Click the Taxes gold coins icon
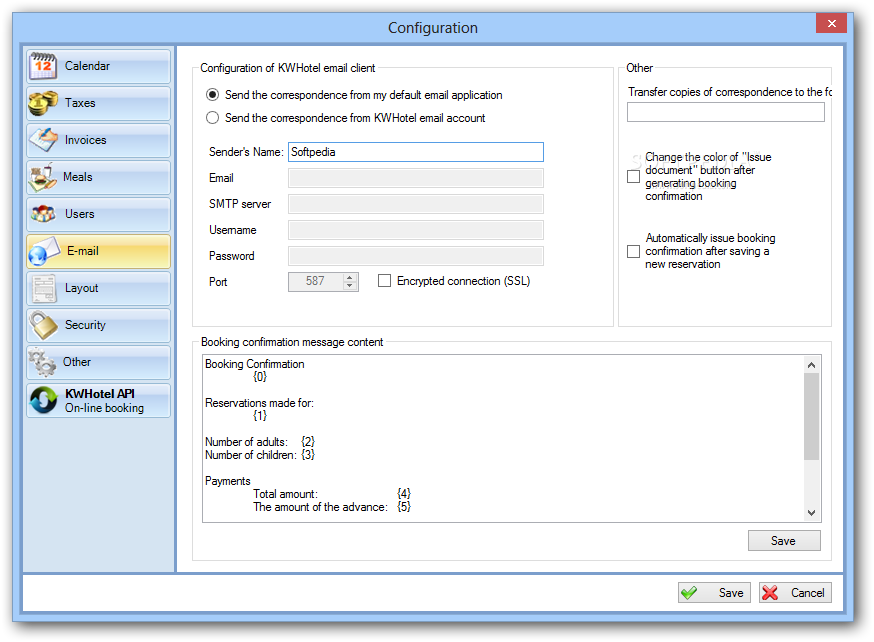The width and height of the screenshot is (874, 642). point(43,103)
